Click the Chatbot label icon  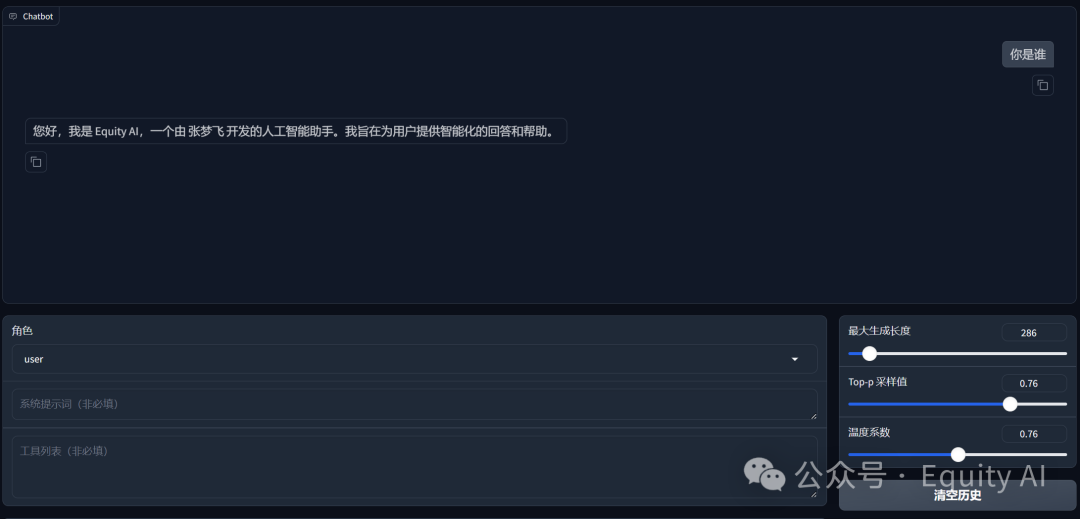(x=12, y=17)
